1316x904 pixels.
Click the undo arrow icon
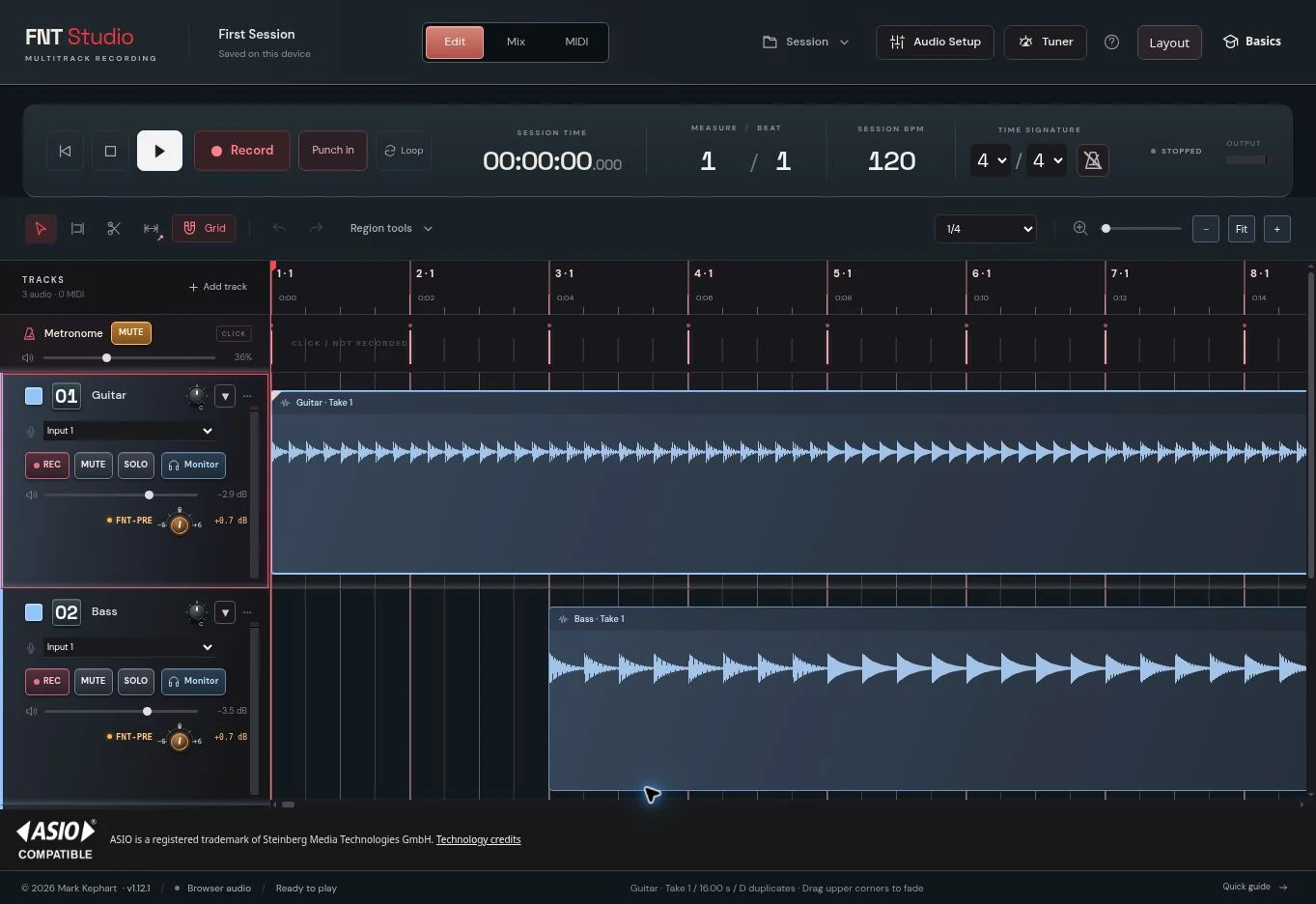[279, 228]
